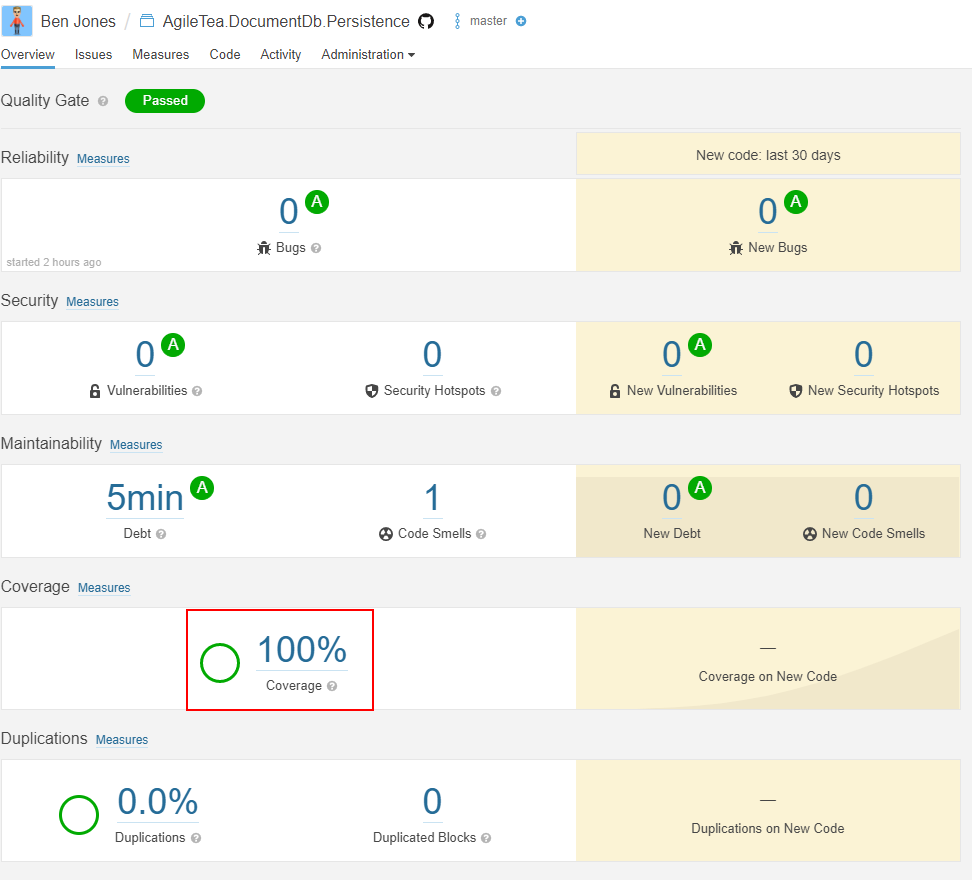Image resolution: width=972 pixels, height=880 pixels.
Task: Click the green Coverage donut chart
Action: pos(220,663)
